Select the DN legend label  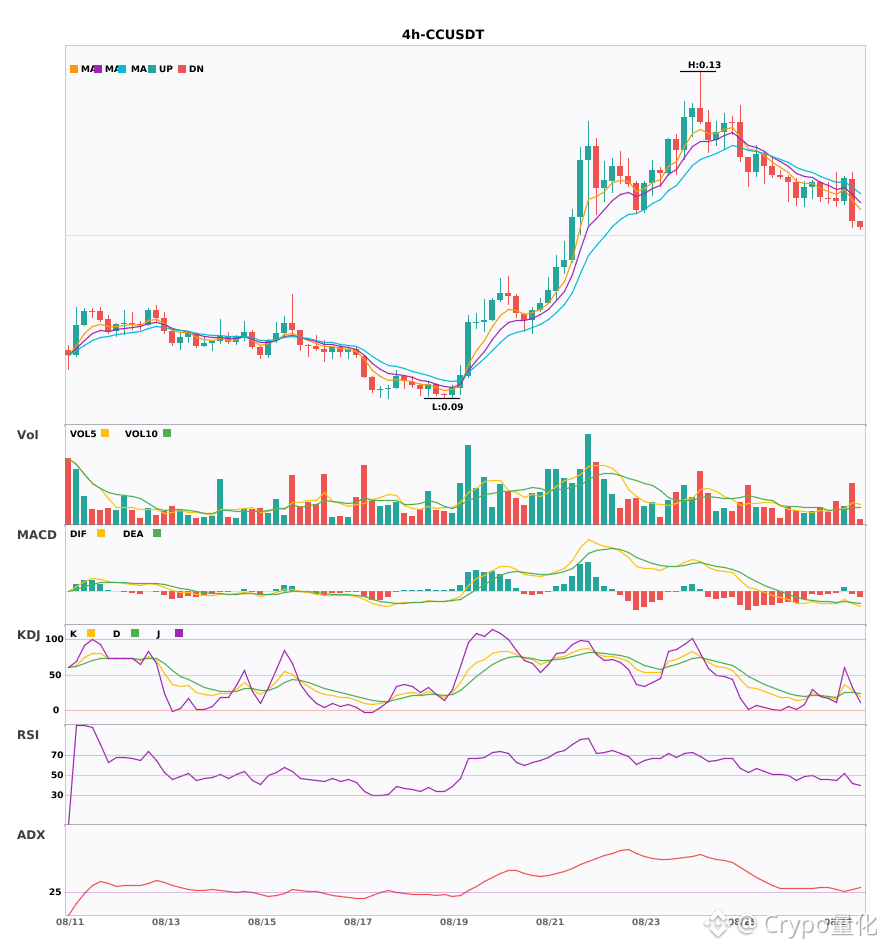(196, 69)
